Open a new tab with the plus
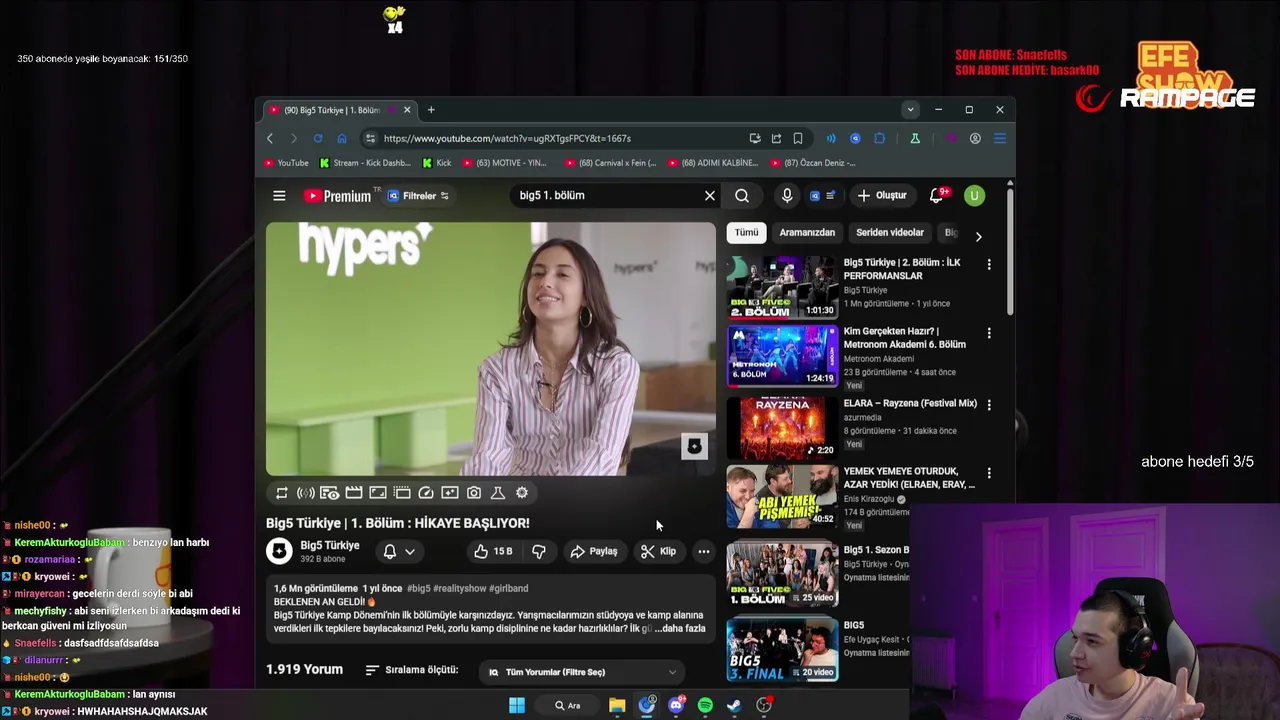This screenshot has height=720, width=1280. (431, 110)
